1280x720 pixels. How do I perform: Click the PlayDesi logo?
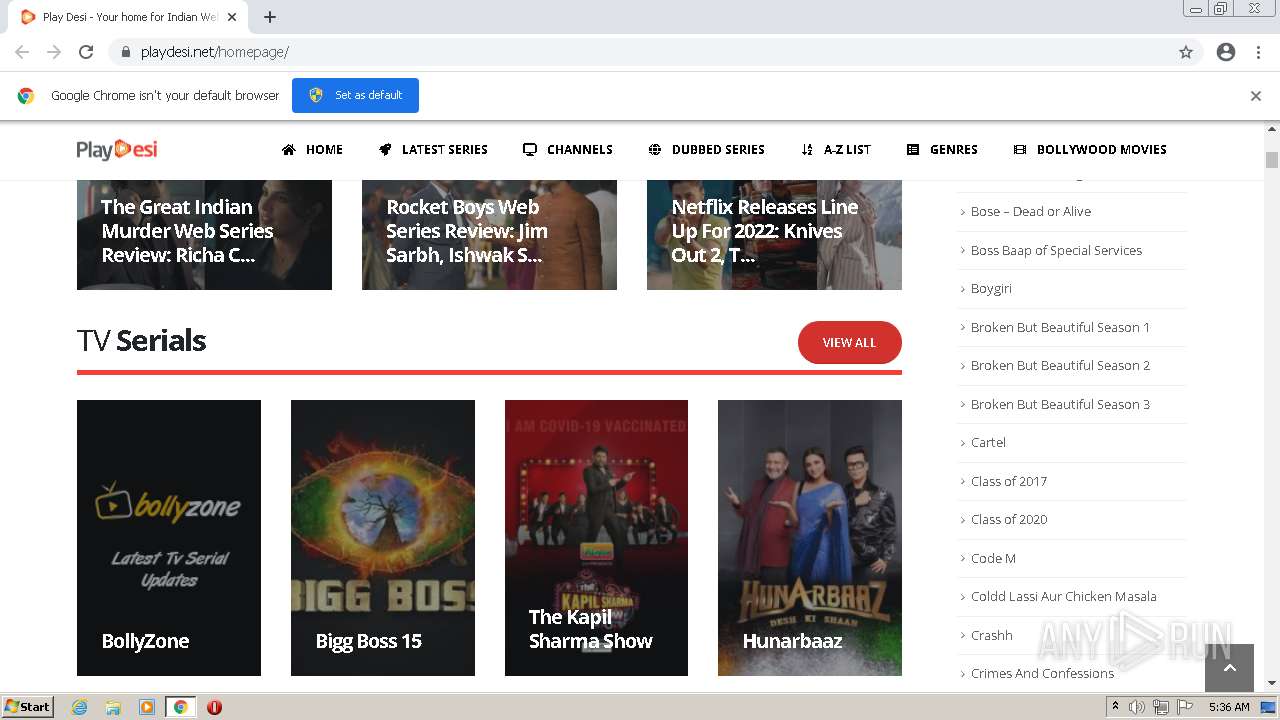(117, 150)
